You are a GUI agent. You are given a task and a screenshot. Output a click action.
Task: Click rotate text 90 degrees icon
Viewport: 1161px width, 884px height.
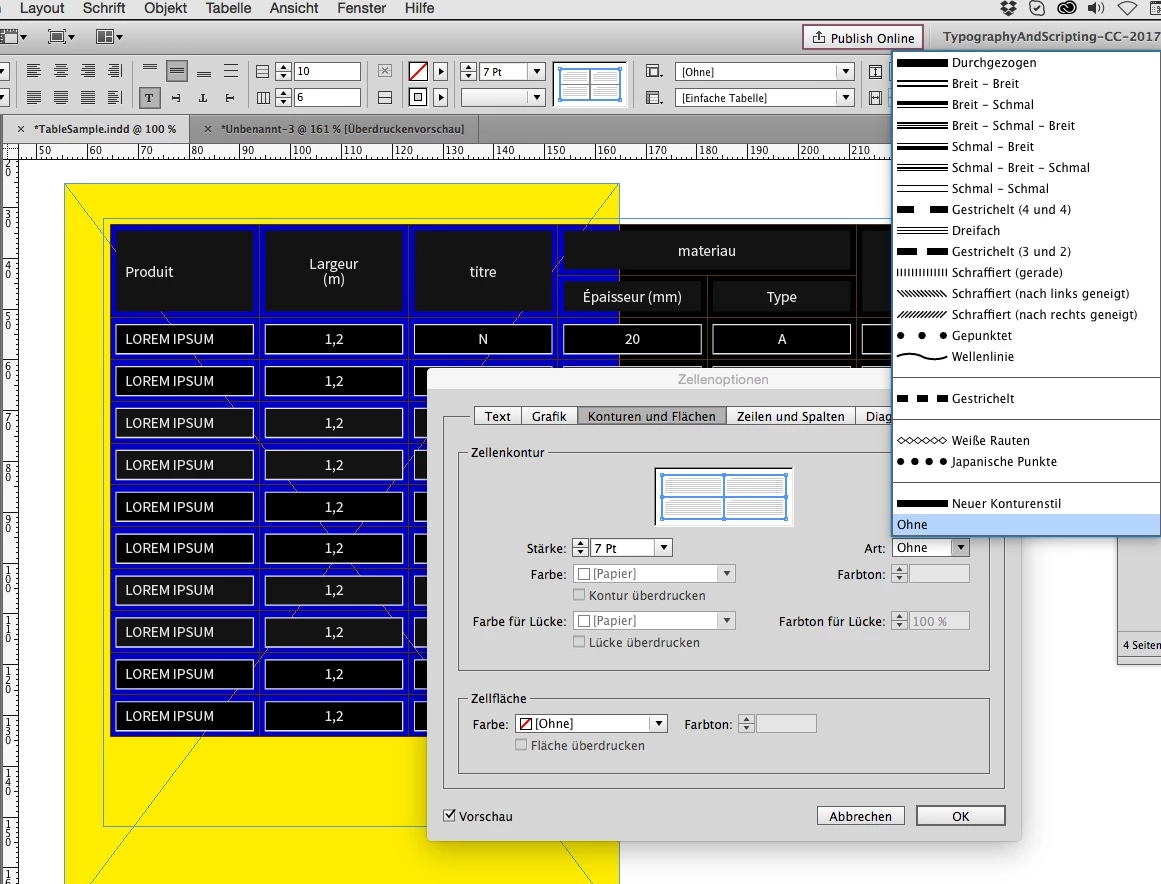[176, 98]
